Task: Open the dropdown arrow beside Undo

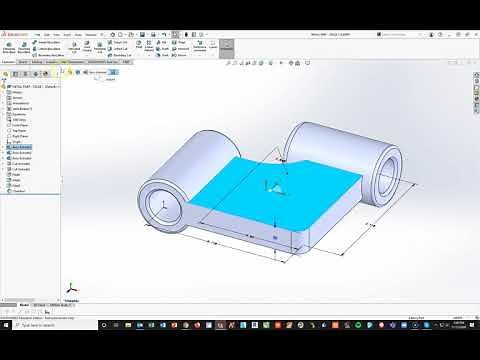Action: (x=168, y=35)
